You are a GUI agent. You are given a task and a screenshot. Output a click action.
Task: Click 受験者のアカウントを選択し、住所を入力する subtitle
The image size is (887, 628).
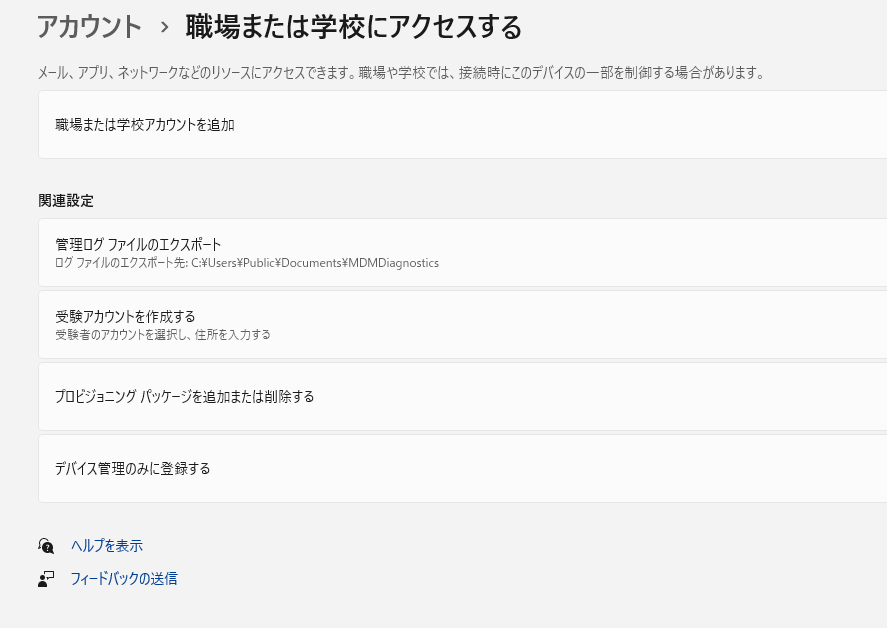coord(163,334)
